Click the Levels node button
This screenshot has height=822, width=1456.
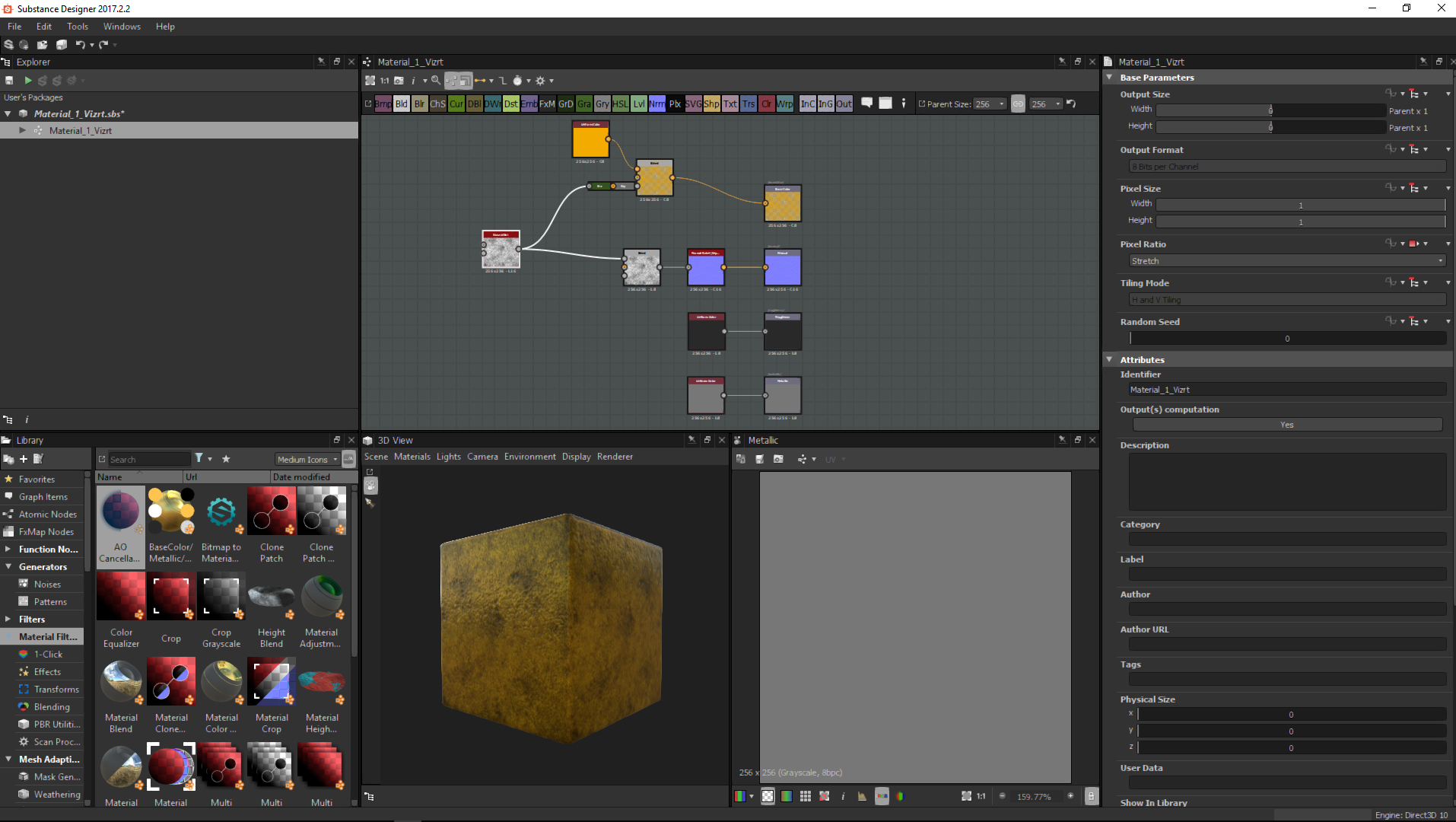pyautogui.click(x=639, y=104)
